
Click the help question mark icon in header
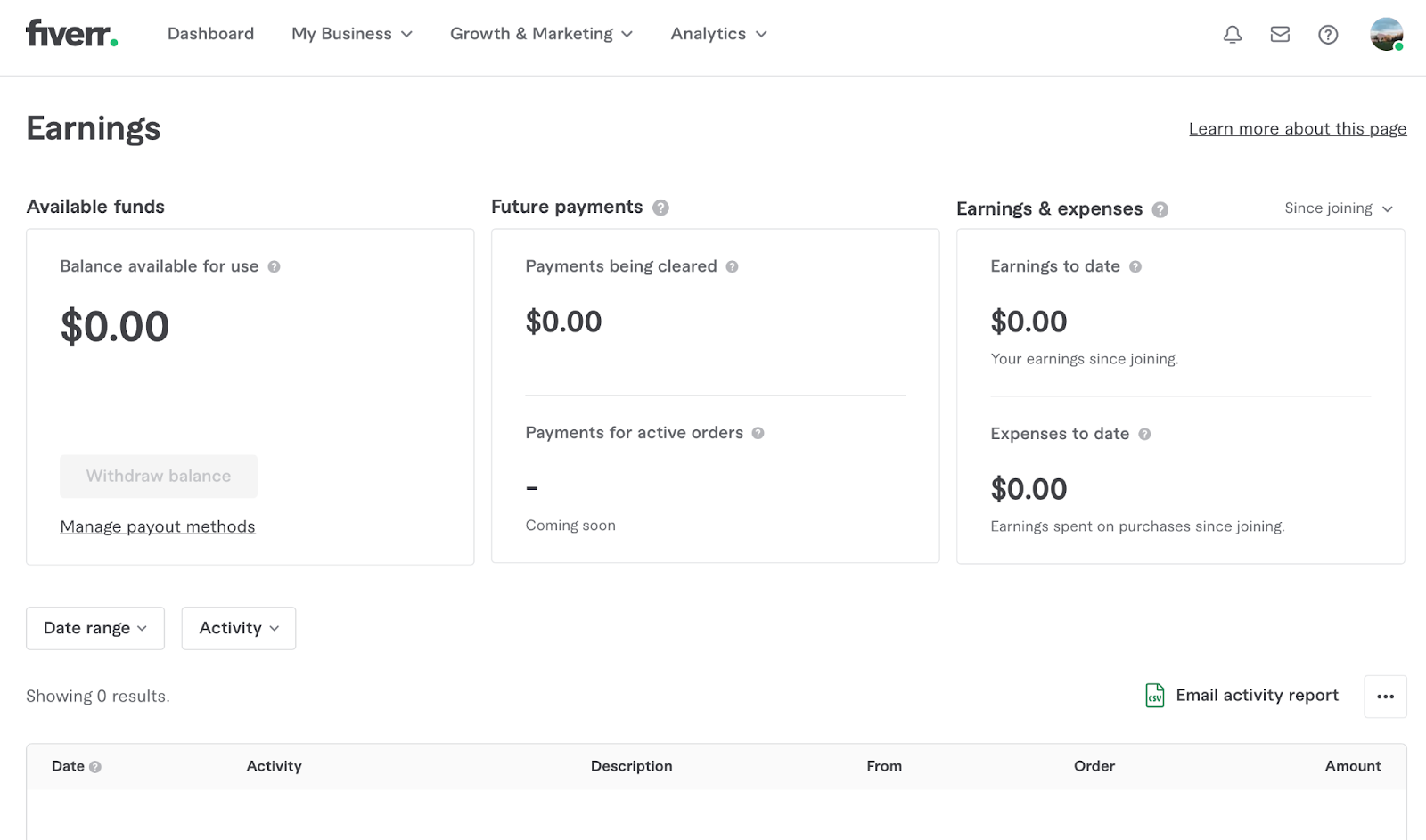pyautogui.click(x=1328, y=35)
